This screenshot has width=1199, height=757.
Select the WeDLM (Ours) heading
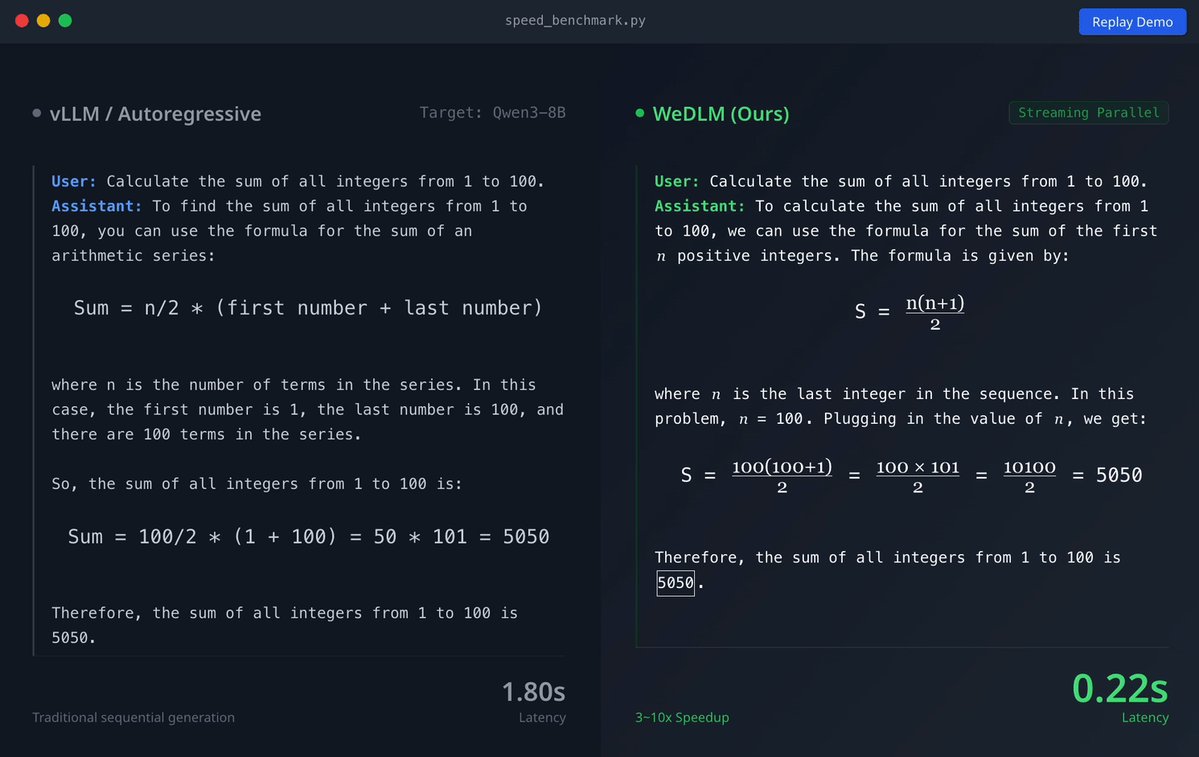click(x=720, y=114)
